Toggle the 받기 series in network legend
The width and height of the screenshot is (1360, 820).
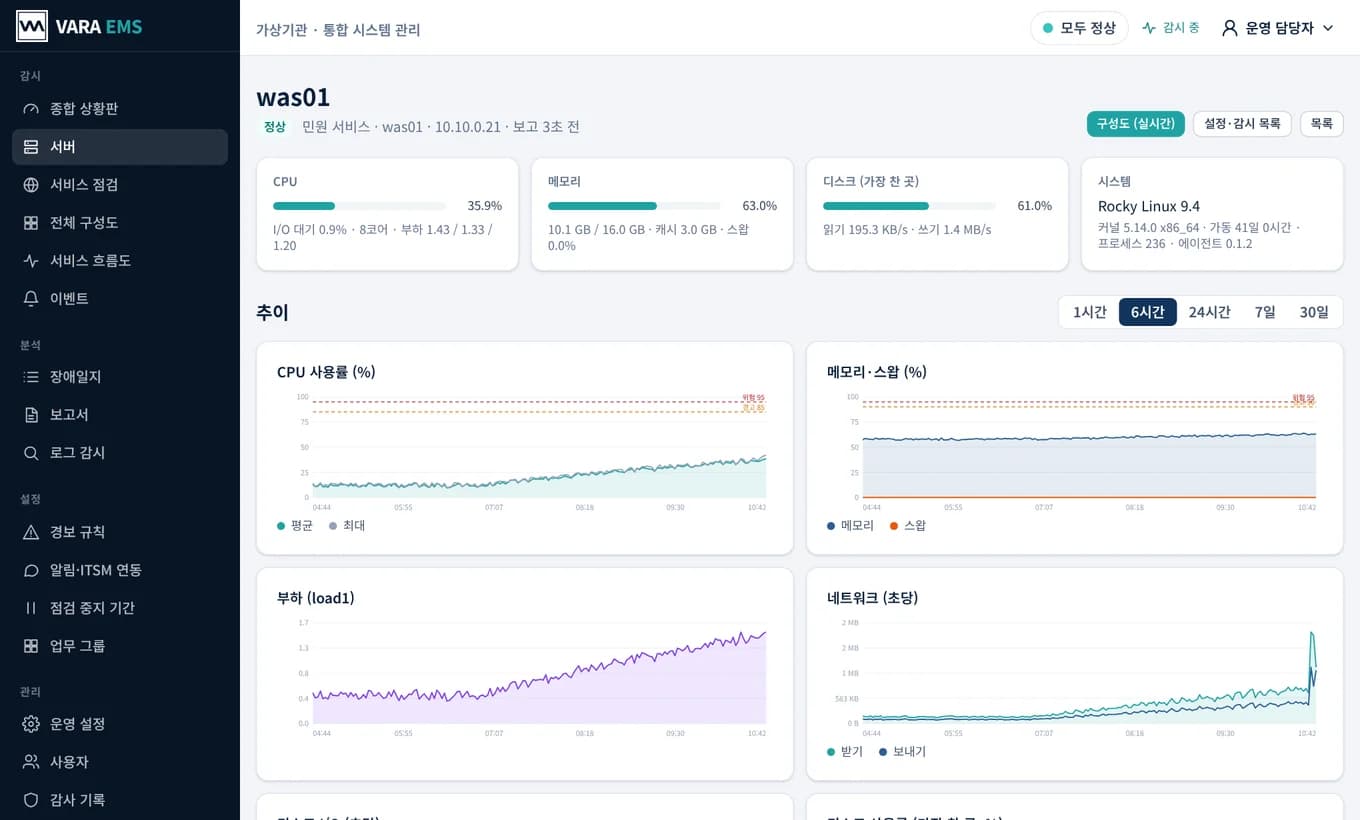[845, 751]
